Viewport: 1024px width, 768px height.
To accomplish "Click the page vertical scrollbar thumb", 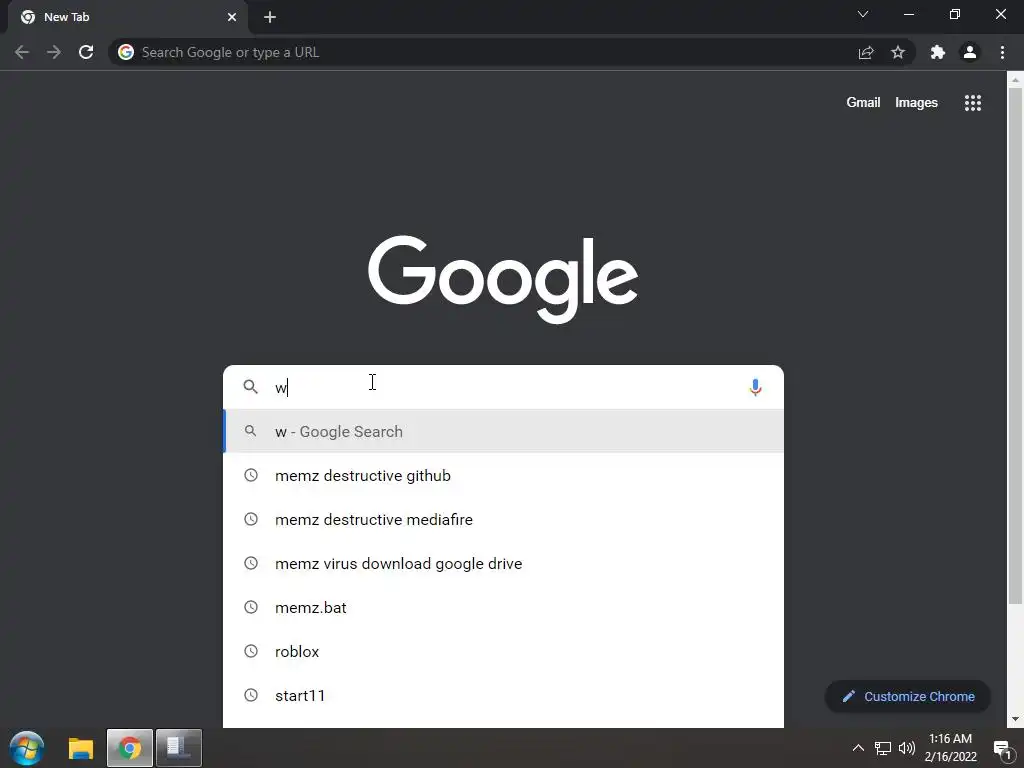I will [1015, 346].
